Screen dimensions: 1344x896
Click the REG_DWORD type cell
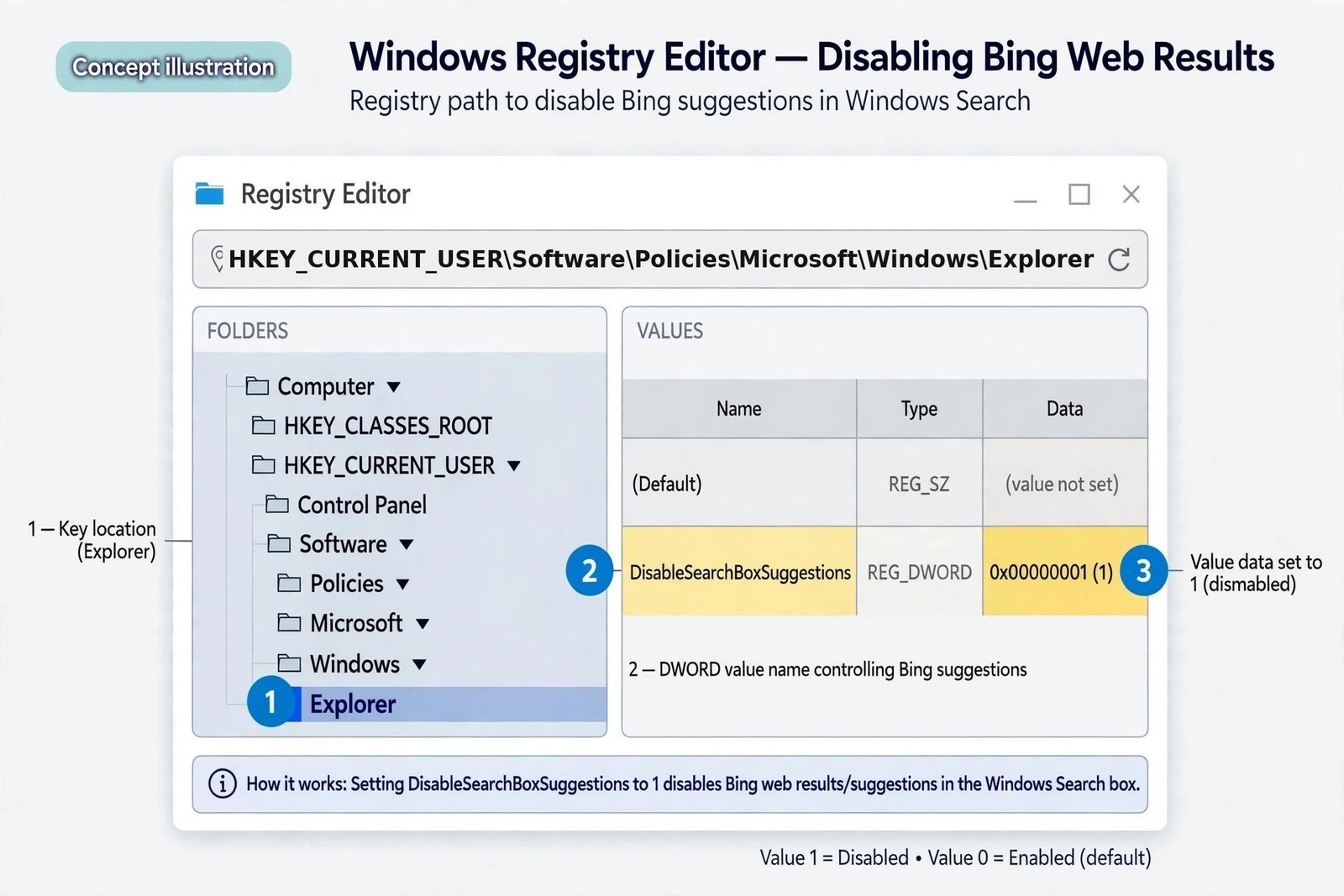point(920,572)
